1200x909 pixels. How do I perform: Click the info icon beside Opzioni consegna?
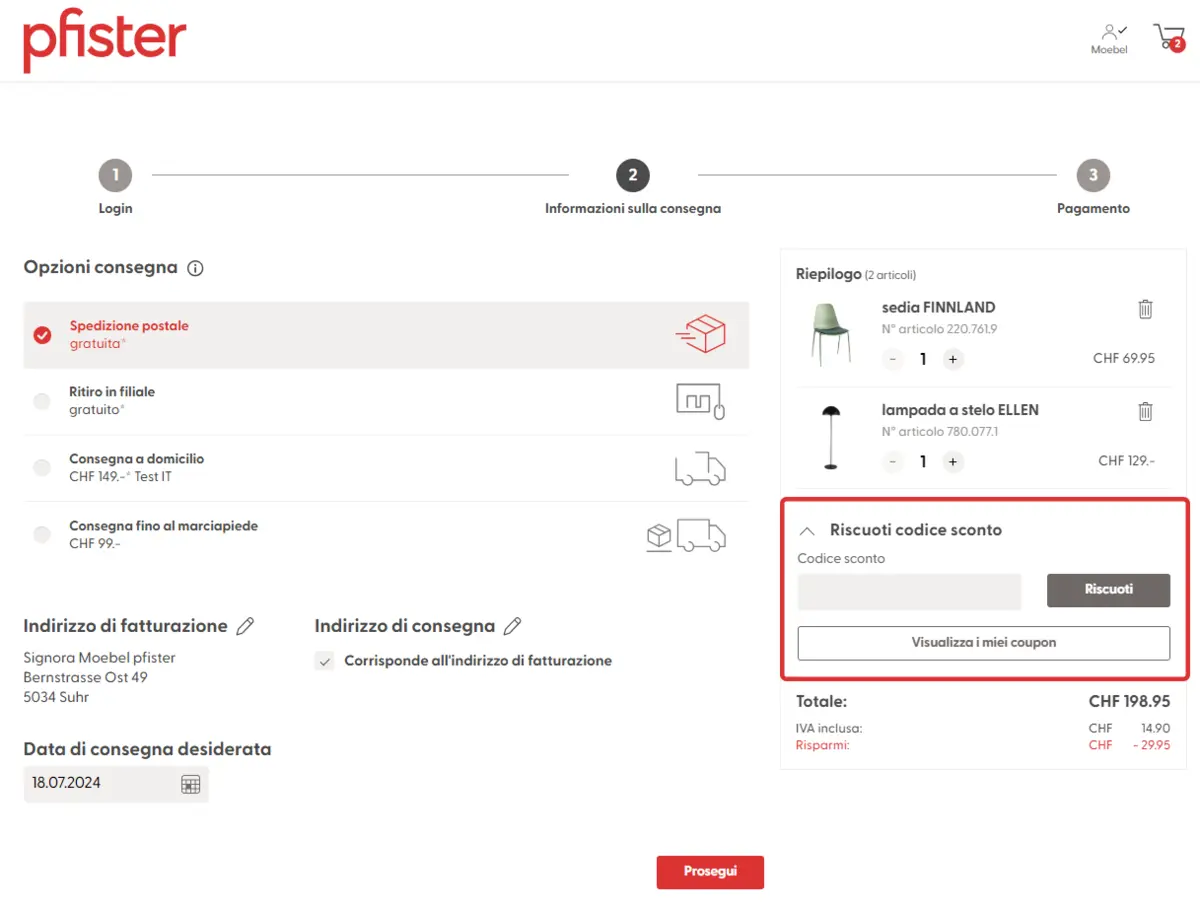tap(196, 268)
